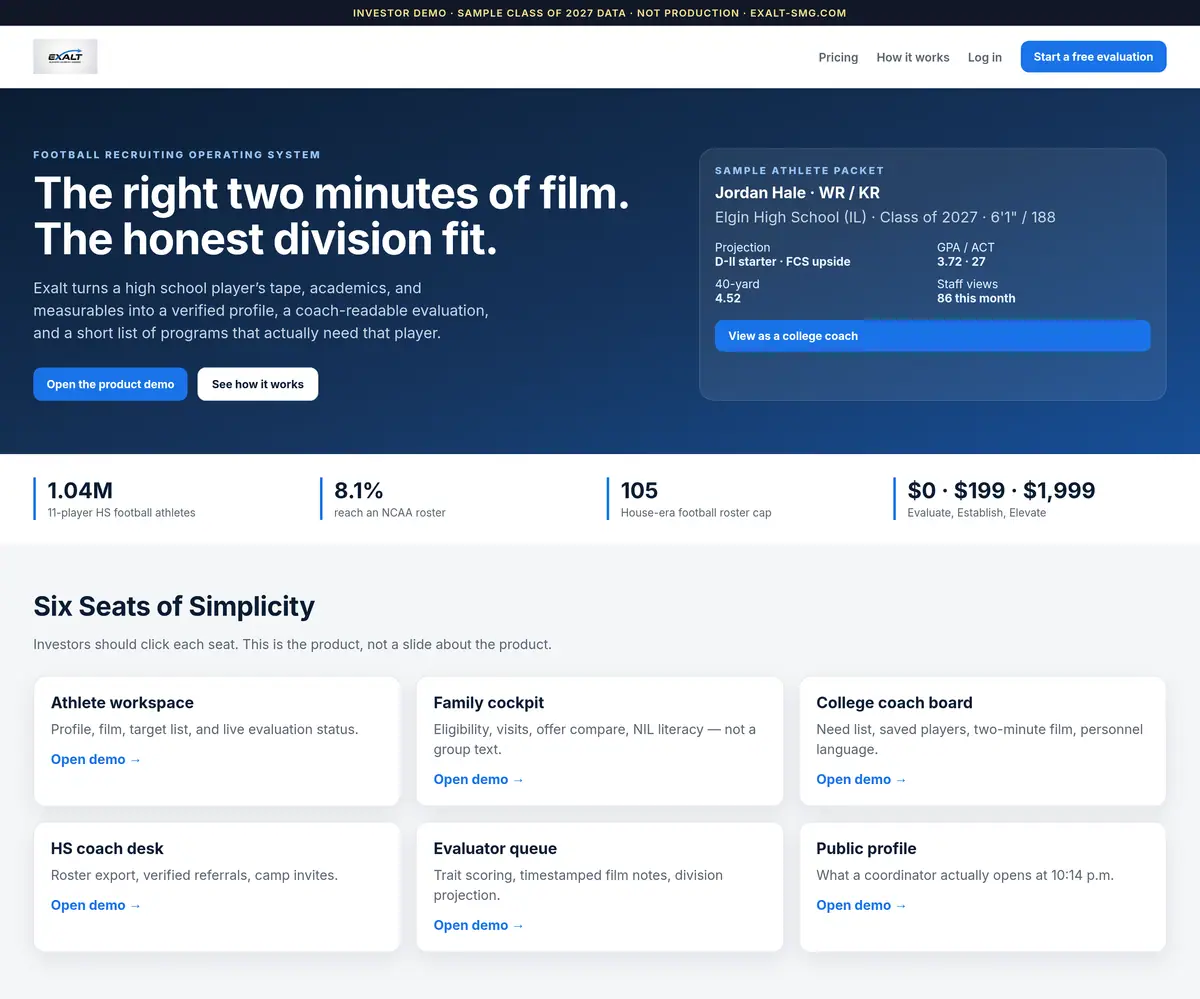Viewport: 1200px width, 999px height.
Task: Click Investors should click each seat sentence
Action: pos(292,645)
